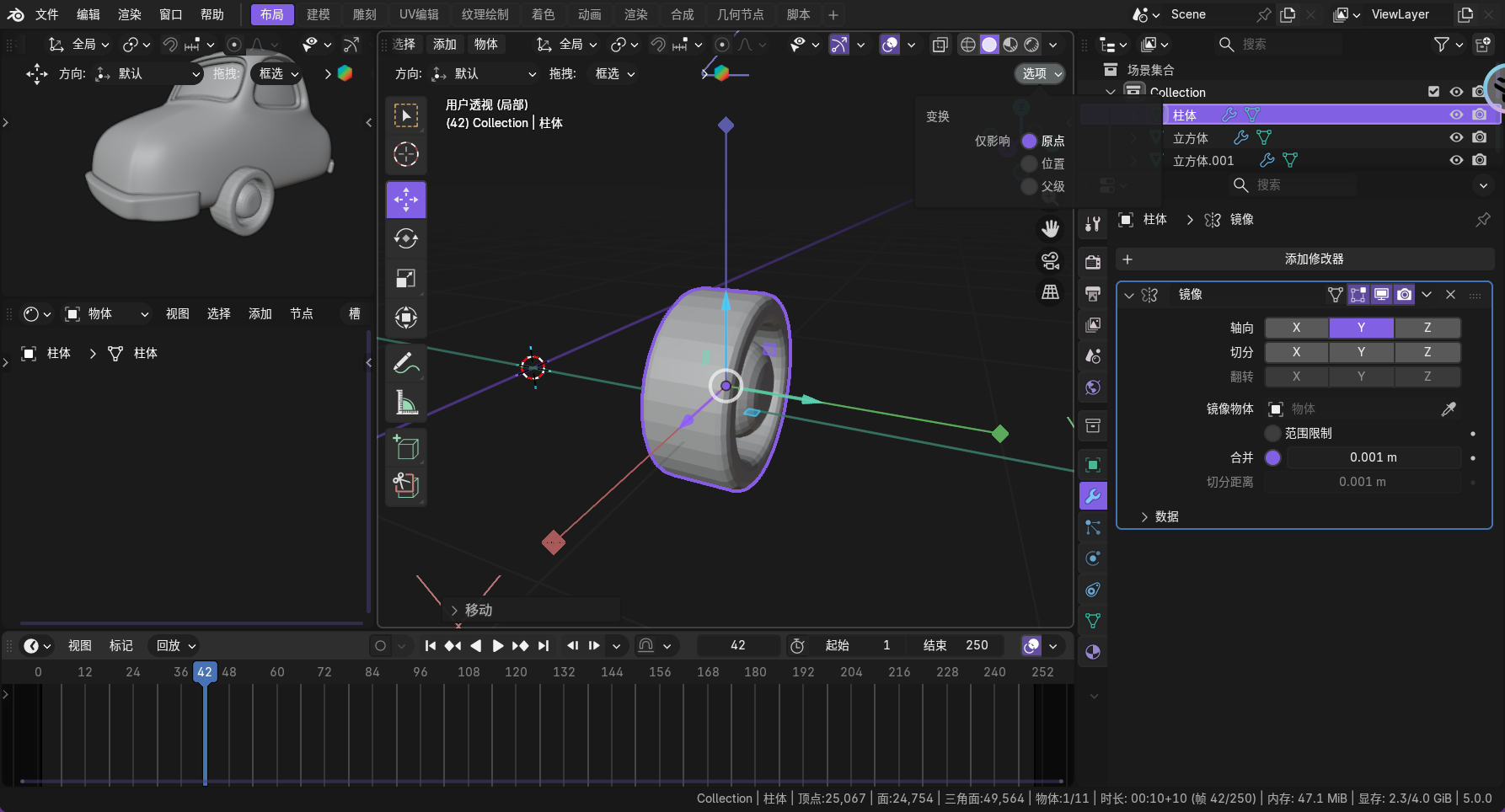1505x812 pixels.
Task: Open the 选项 dropdown in viewport header
Action: pyautogui.click(x=1039, y=74)
